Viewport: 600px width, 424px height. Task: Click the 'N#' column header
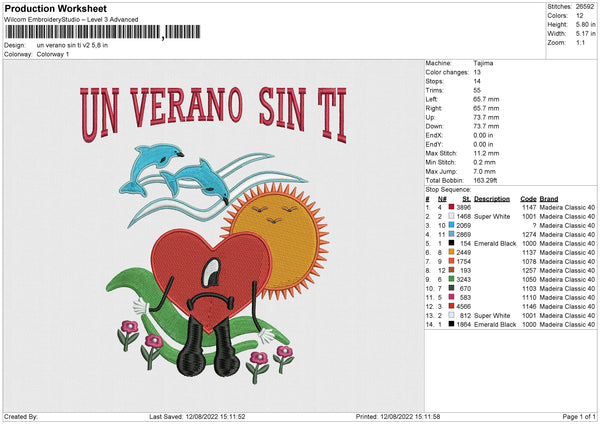pyautogui.click(x=442, y=199)
